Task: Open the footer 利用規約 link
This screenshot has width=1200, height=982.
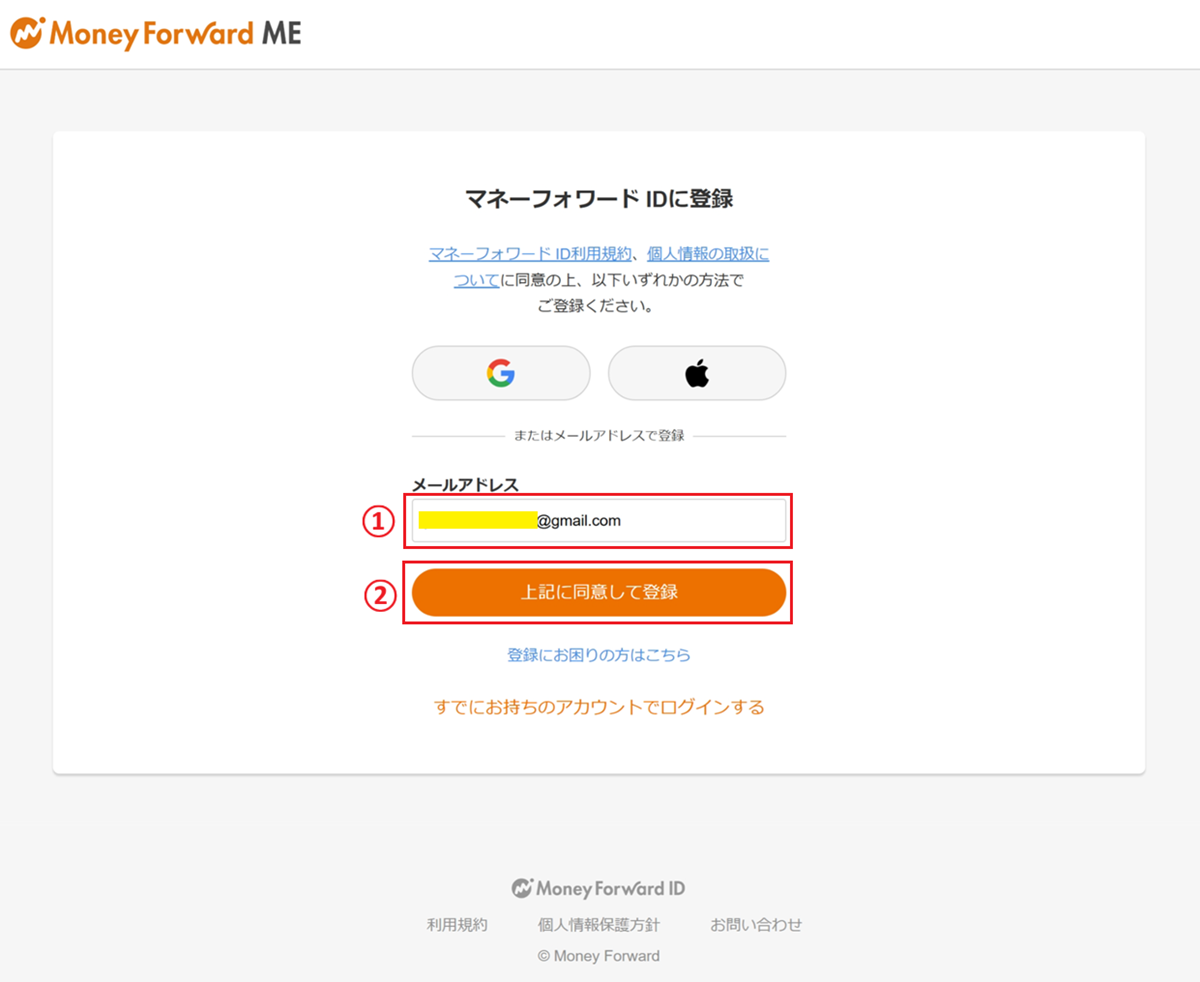Action: [457, 924]
